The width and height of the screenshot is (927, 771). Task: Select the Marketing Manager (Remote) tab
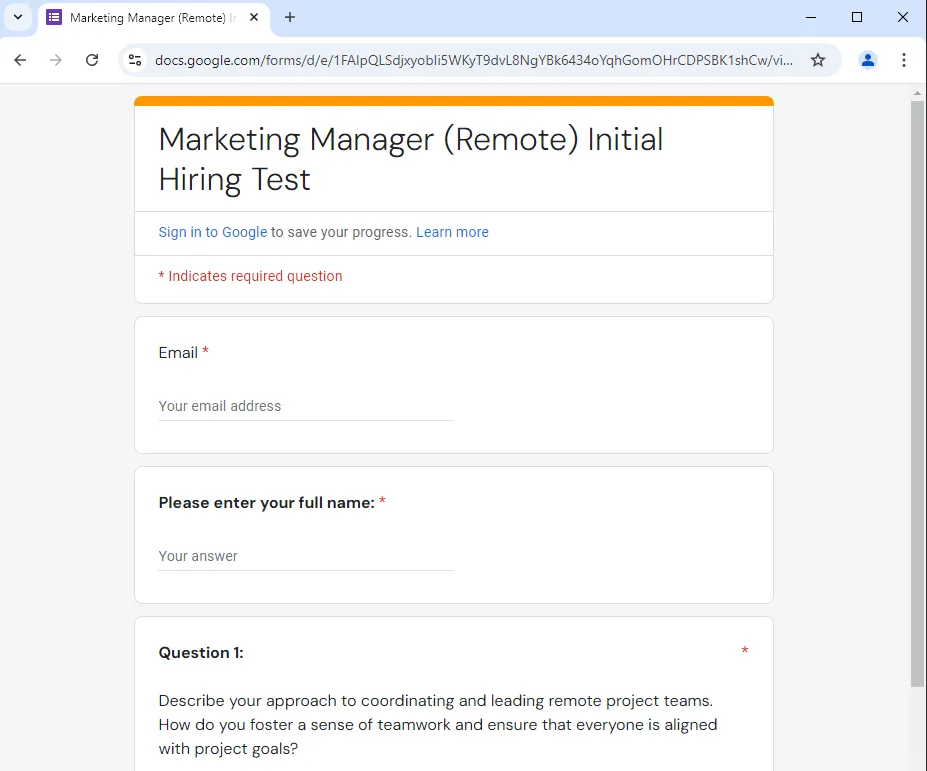coord(150,18)
